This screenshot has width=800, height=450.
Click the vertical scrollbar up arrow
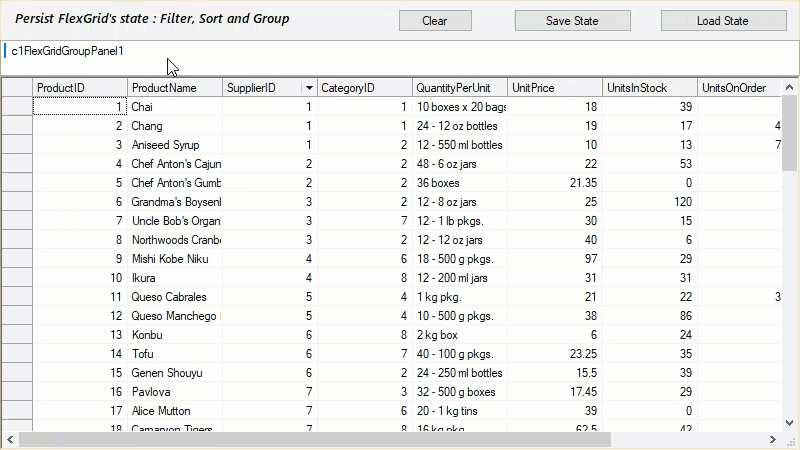point(790,86)
